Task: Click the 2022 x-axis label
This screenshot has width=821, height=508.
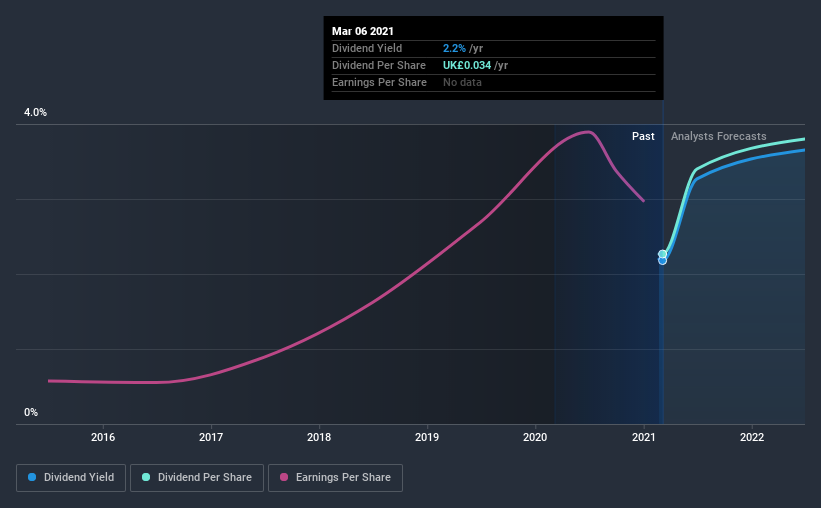Action: pyautogui.click(x=752, y=437)
